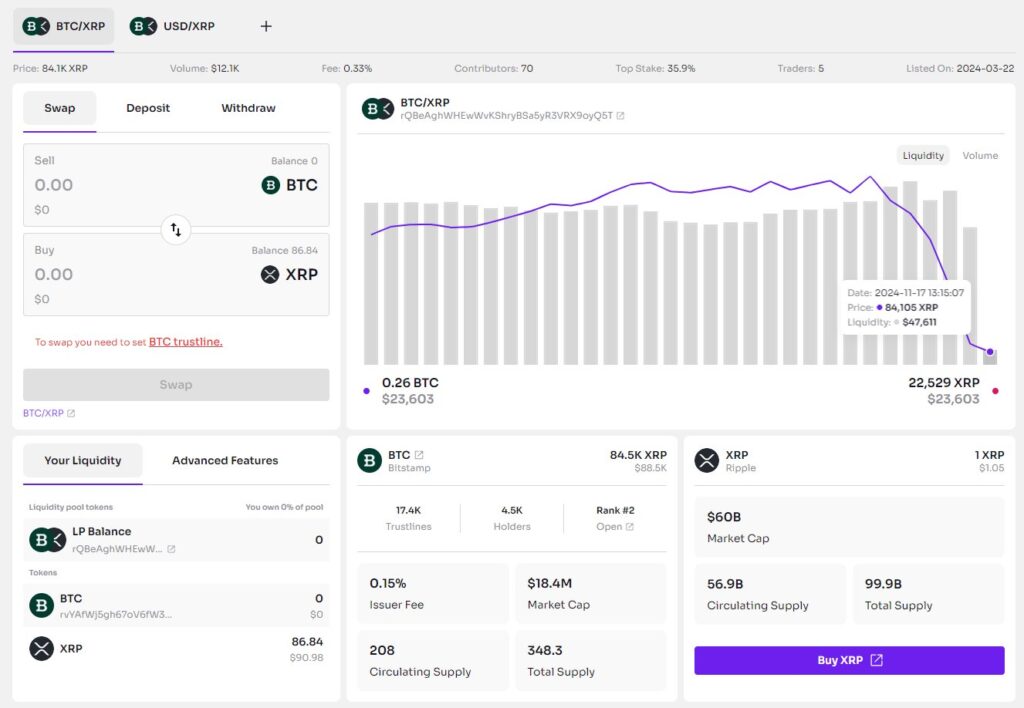1024x708 pixels.
Task: Click the BTC Bitstamp token icon
Action: (371, 460)
